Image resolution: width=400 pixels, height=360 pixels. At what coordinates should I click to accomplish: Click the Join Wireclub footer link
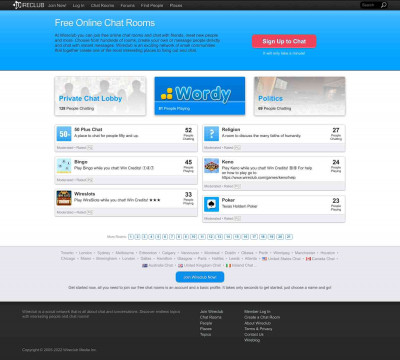point(212,311)
